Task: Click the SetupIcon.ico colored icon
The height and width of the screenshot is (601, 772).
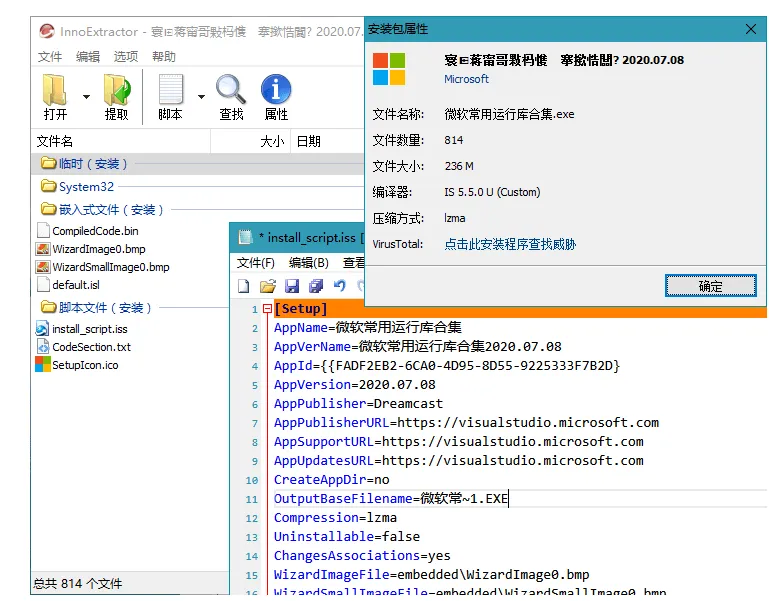Action: click(43, 365)
